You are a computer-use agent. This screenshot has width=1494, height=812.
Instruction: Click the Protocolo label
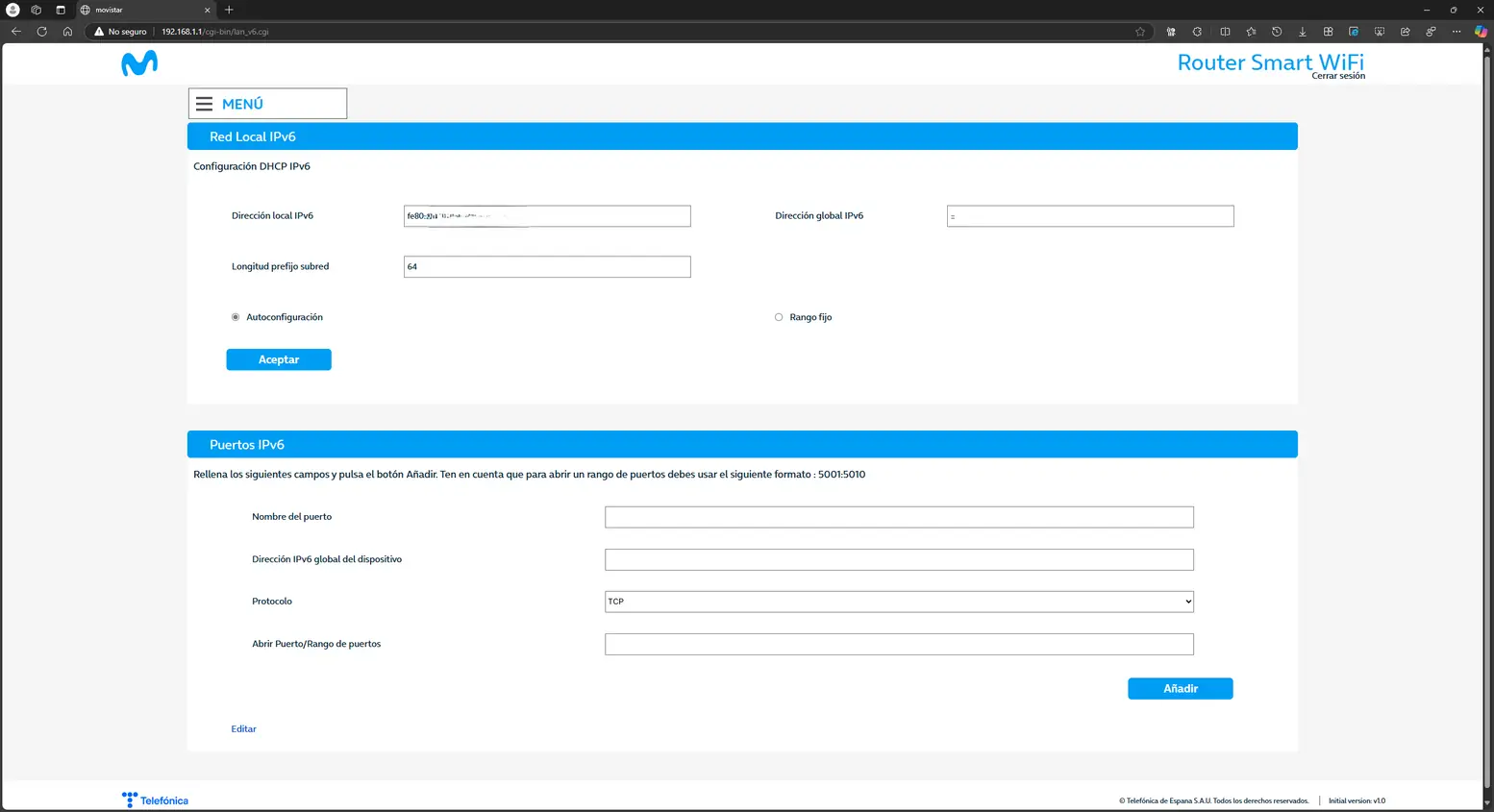[x=272, y=602]
